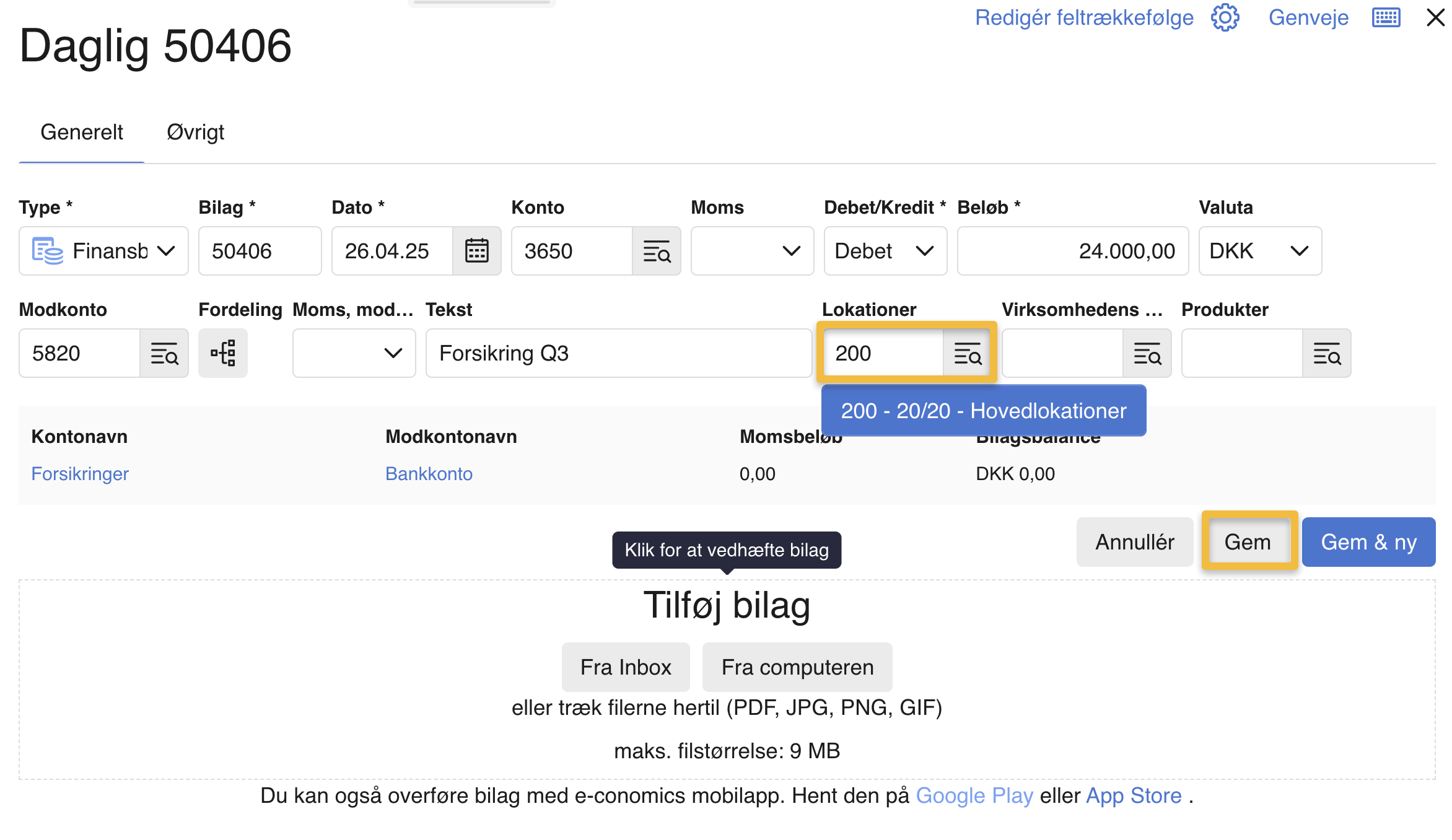Open the calendar date picker icon
The height and width of the screenshot is (840, 1452).
[x=476, y=251]
